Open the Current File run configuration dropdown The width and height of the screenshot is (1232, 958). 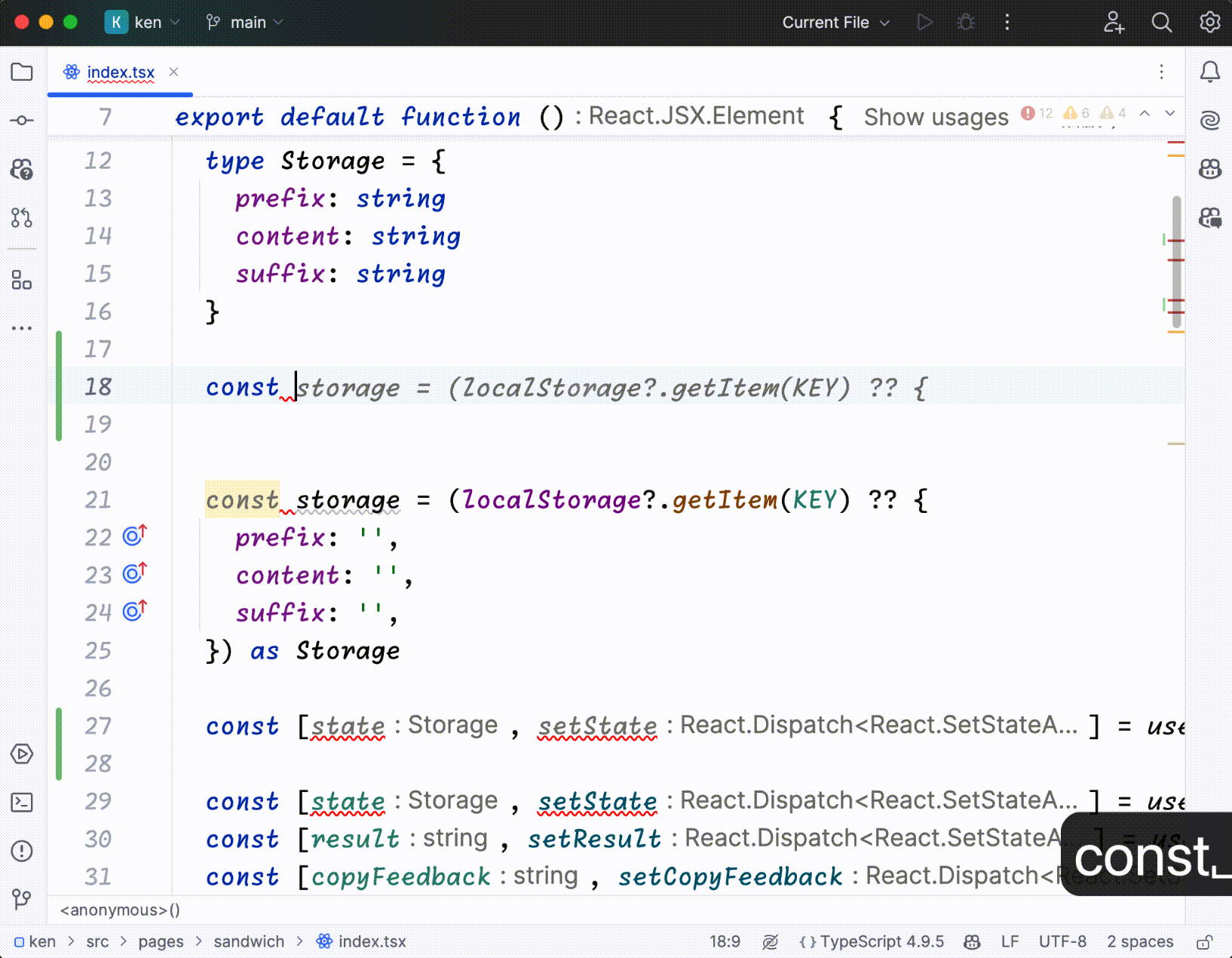835,23
